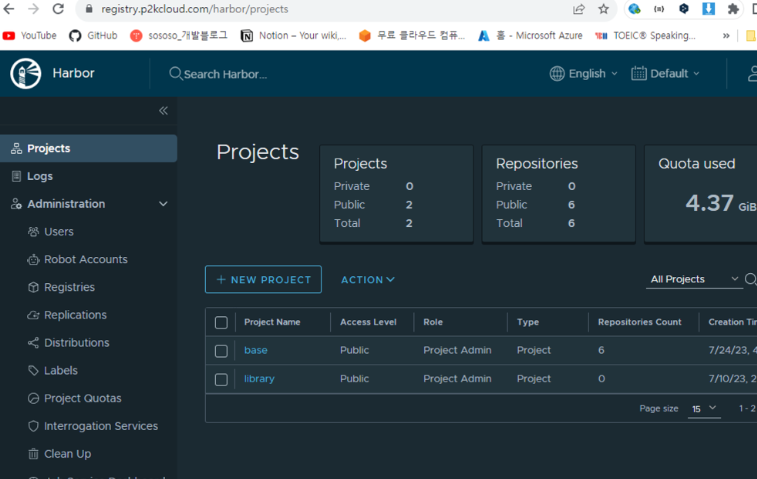Viewport: 757px width, 479px height.
Task: Open the orange cube cloud bookmark
Action: [412, 36]
